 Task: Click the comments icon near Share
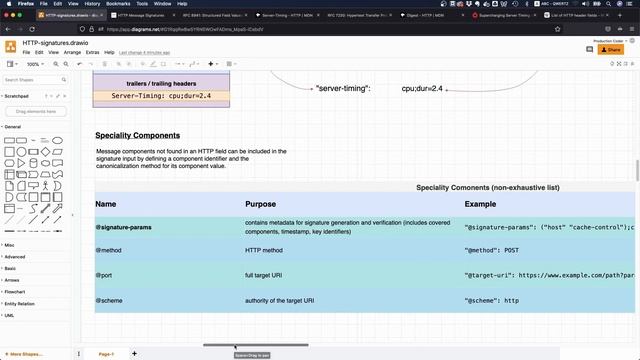pos(589,49)
